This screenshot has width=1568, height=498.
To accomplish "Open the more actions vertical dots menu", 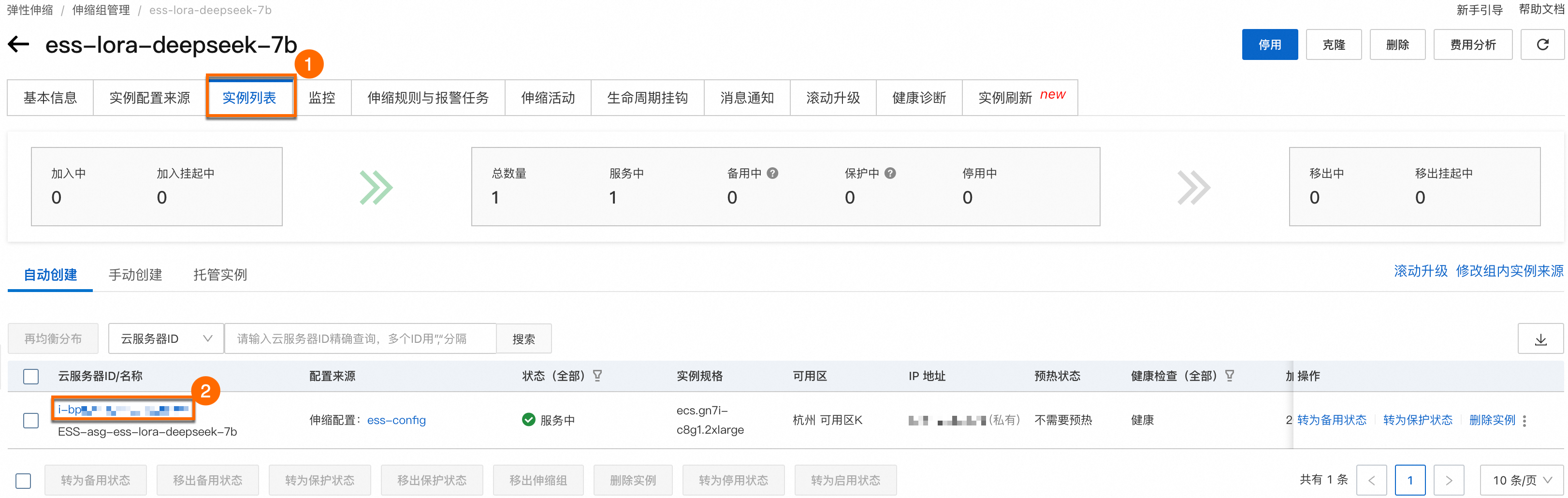I will [1524, 421].
